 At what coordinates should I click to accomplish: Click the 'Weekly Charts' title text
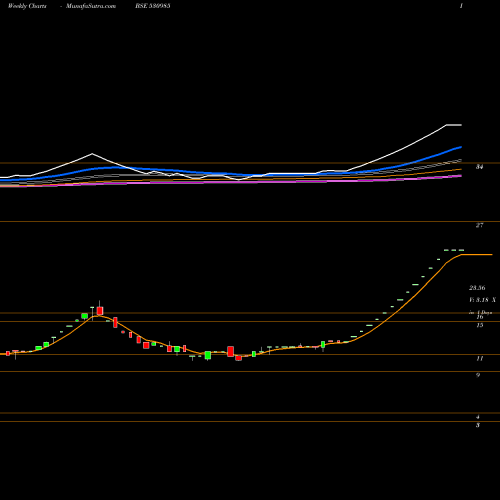pos(27,6)
